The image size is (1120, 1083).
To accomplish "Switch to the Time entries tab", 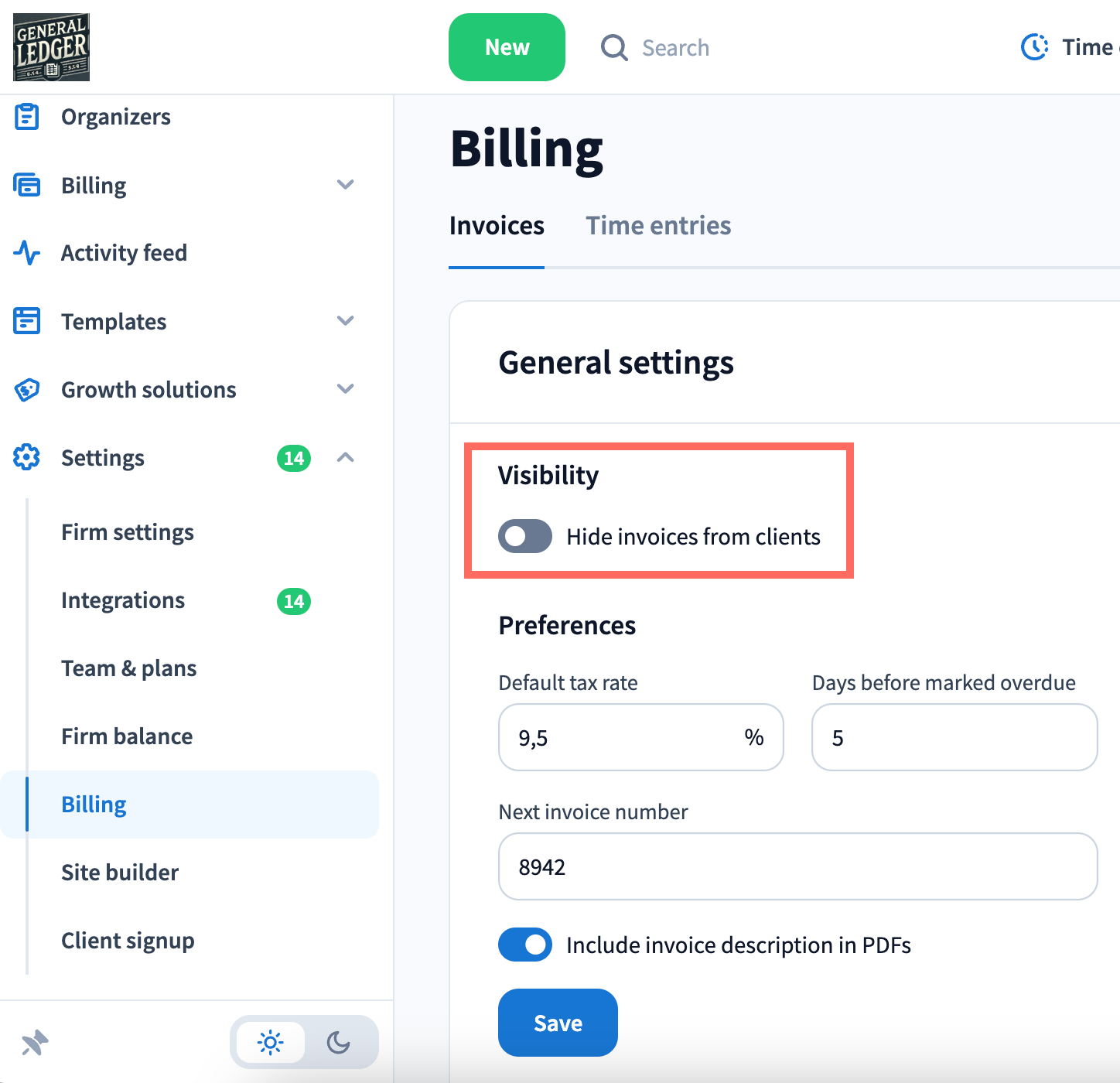I will (x=657, y=226).
